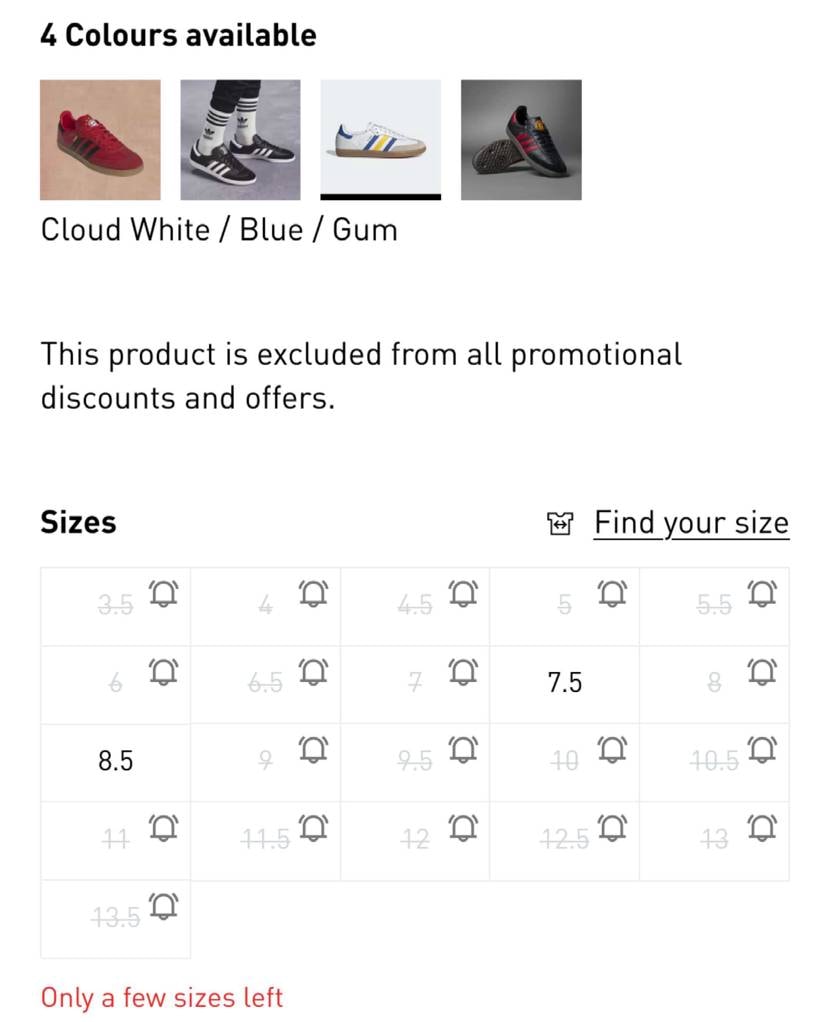Tap the bell icon next to size 8
Image resolution: width=830 pixels, height=1022 pixels.
762,672
